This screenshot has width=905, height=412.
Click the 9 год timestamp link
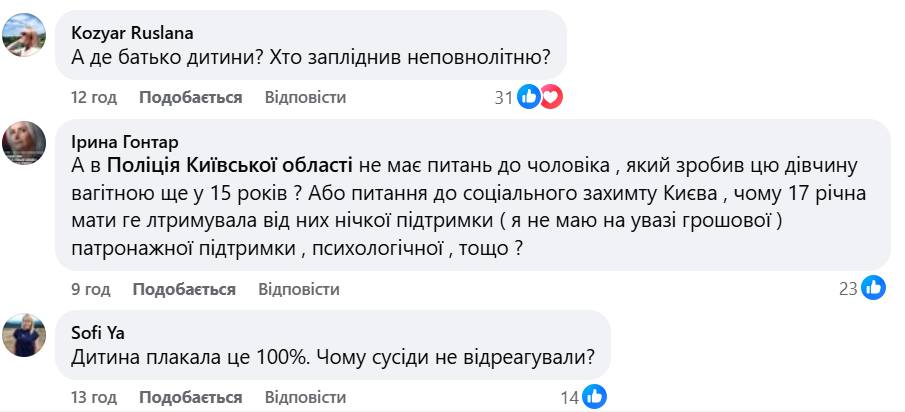click(x=90, y=289)
